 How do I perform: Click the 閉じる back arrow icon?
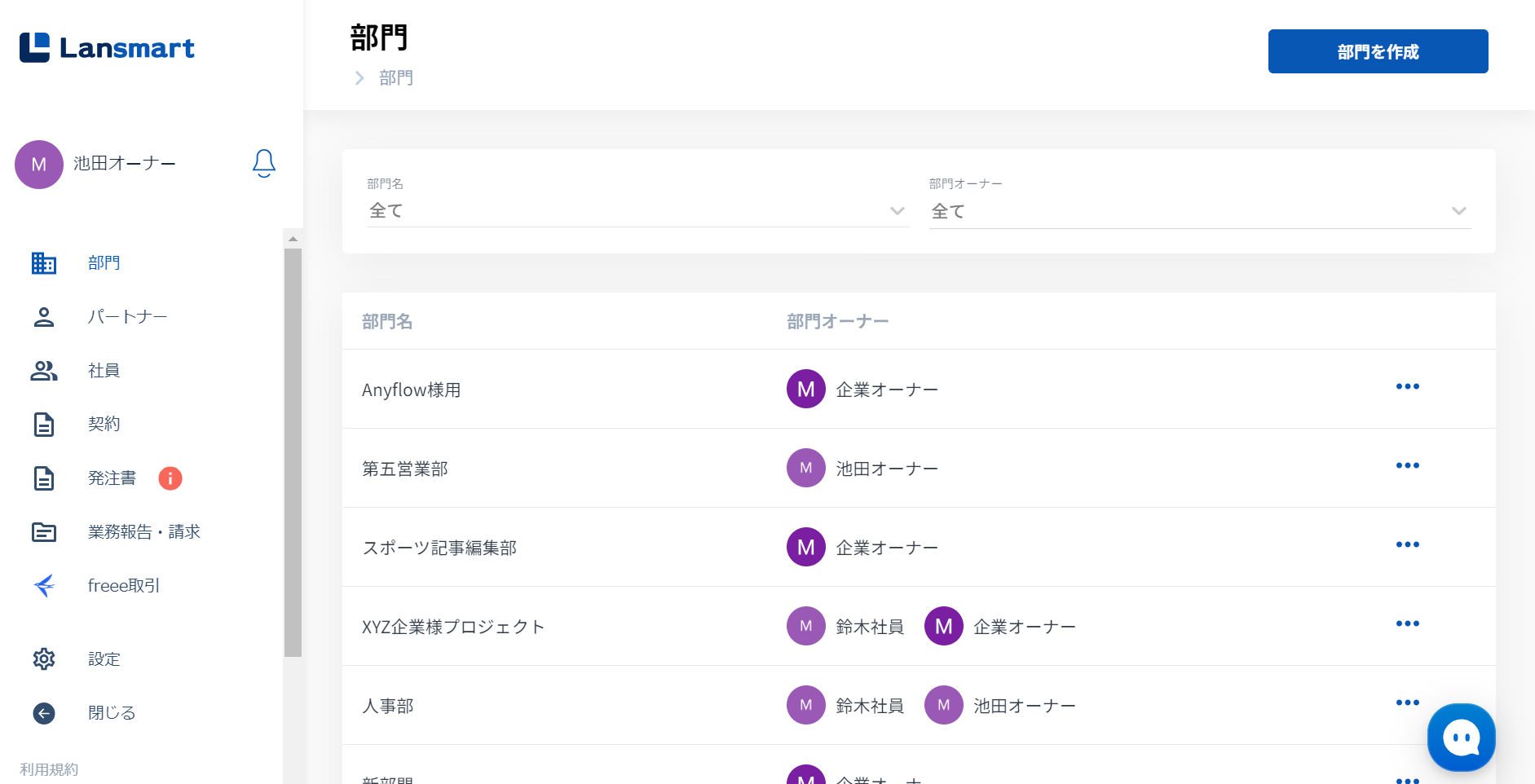point(44,713)
